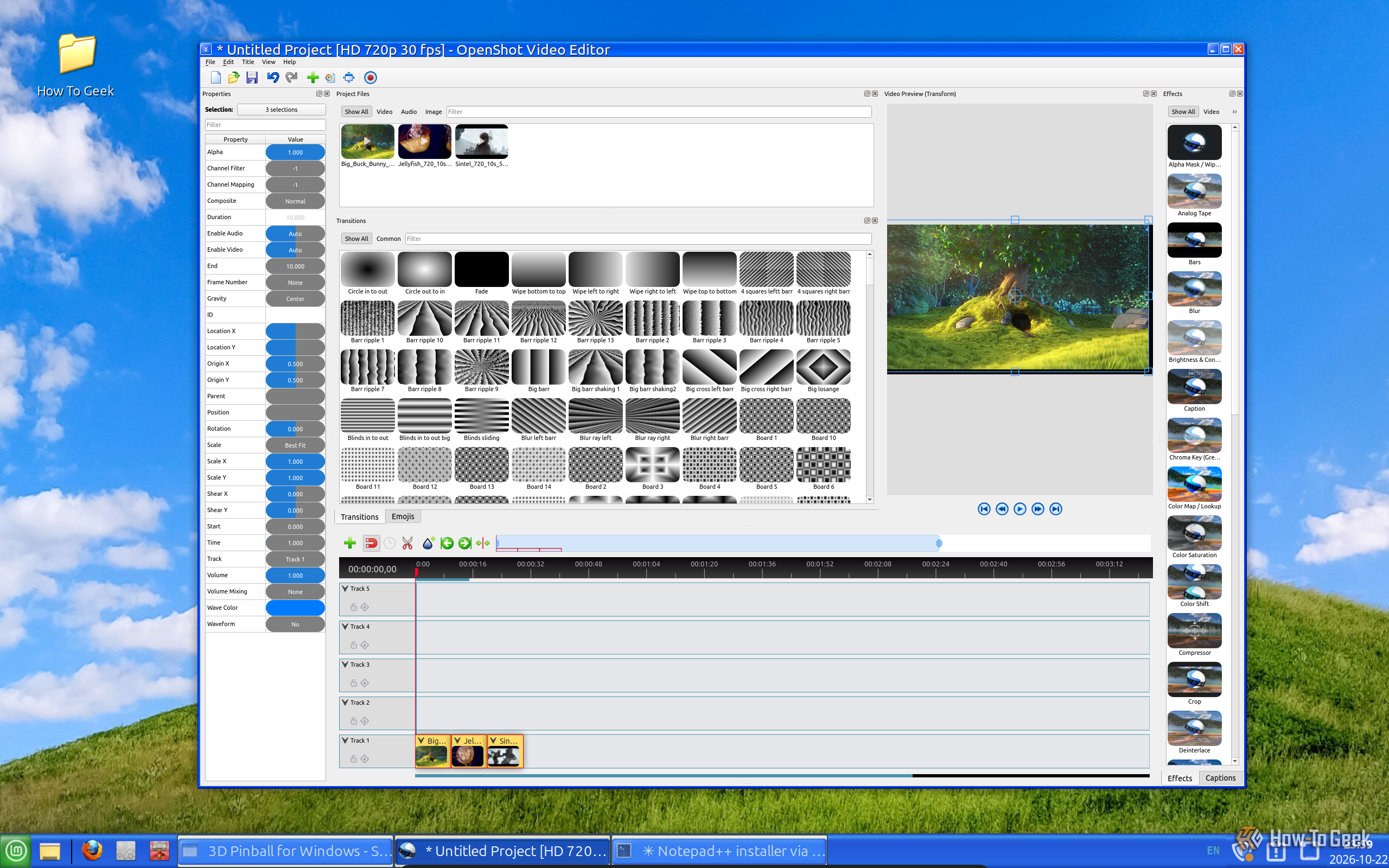Select the Sintel video thumbnail in Project Files
The width and height of the screenshot is (1389, 868).
coord(482,141)
